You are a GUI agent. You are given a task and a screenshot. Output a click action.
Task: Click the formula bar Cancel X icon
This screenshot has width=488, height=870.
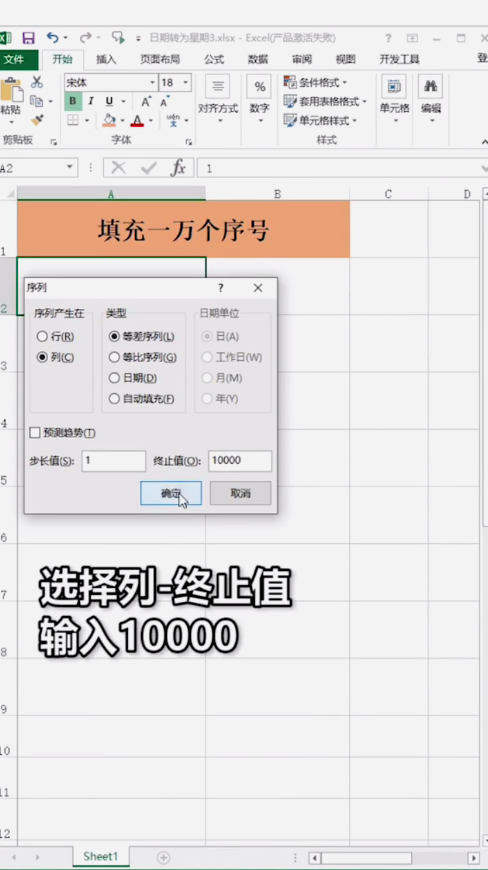tap(118, 168)
